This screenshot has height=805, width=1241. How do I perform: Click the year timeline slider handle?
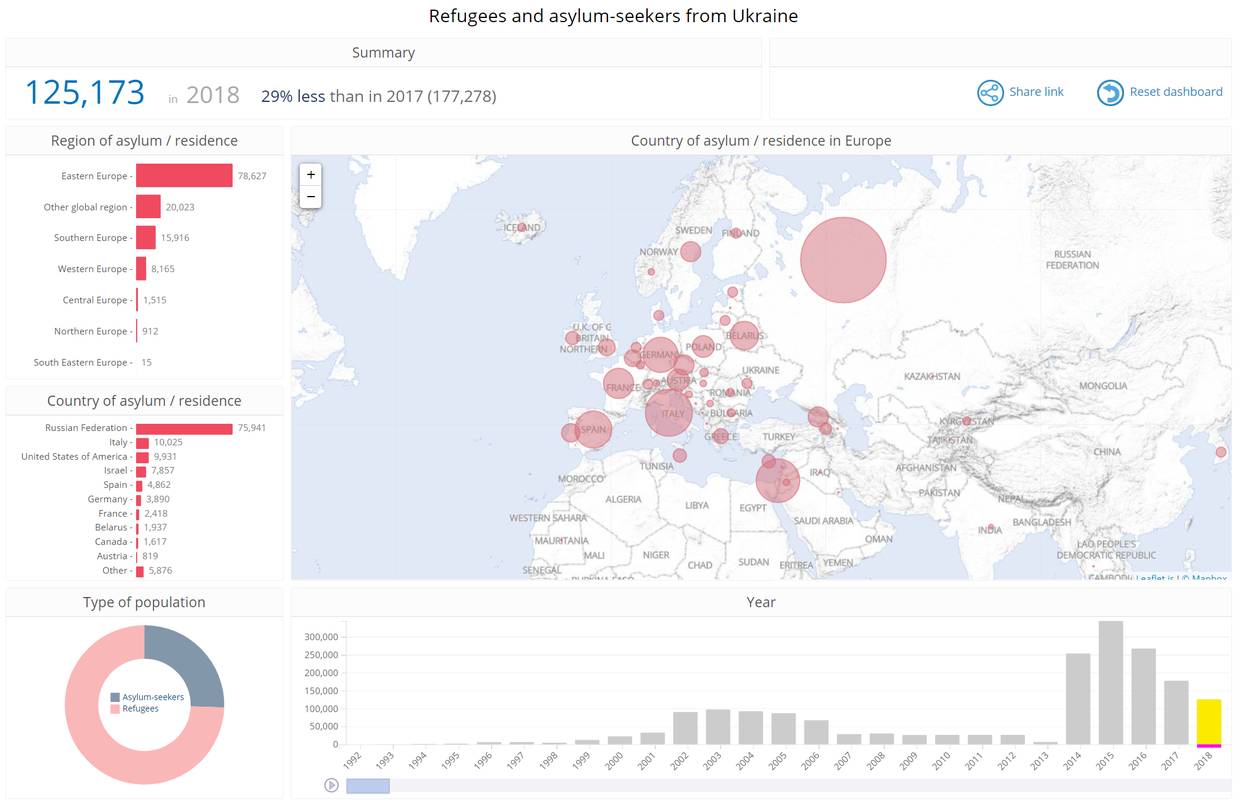[x=367, y=786]
